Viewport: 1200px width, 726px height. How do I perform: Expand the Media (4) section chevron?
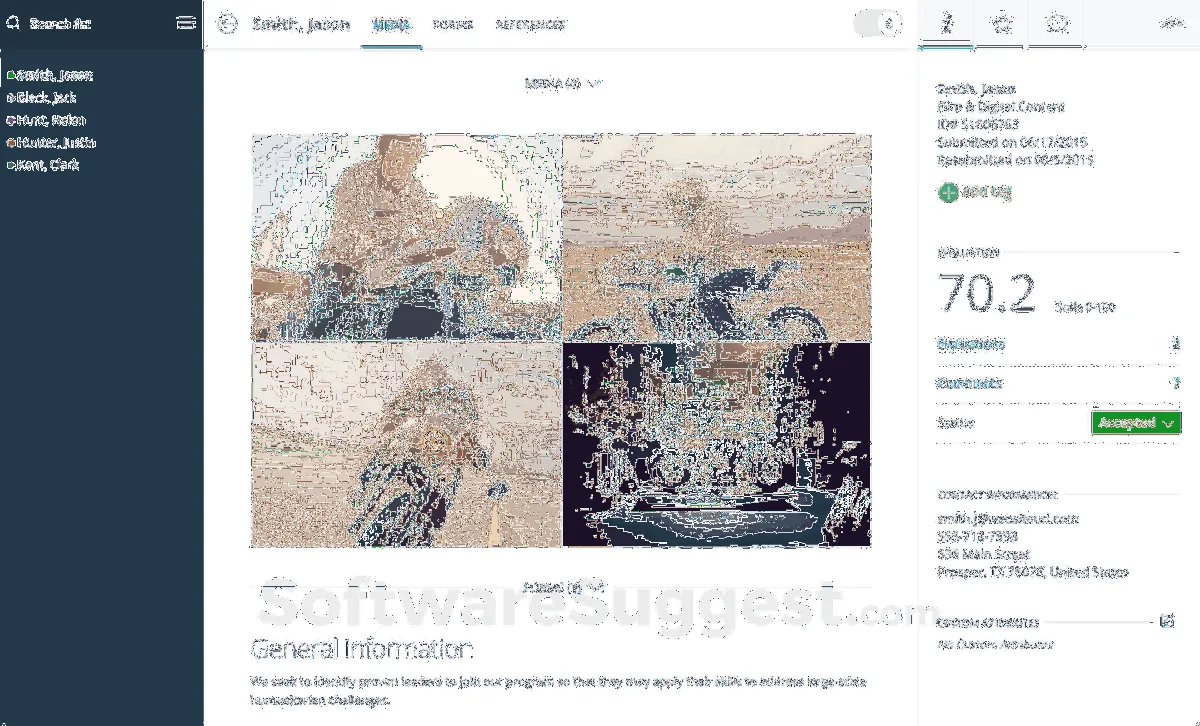click(x=595, y=83)
